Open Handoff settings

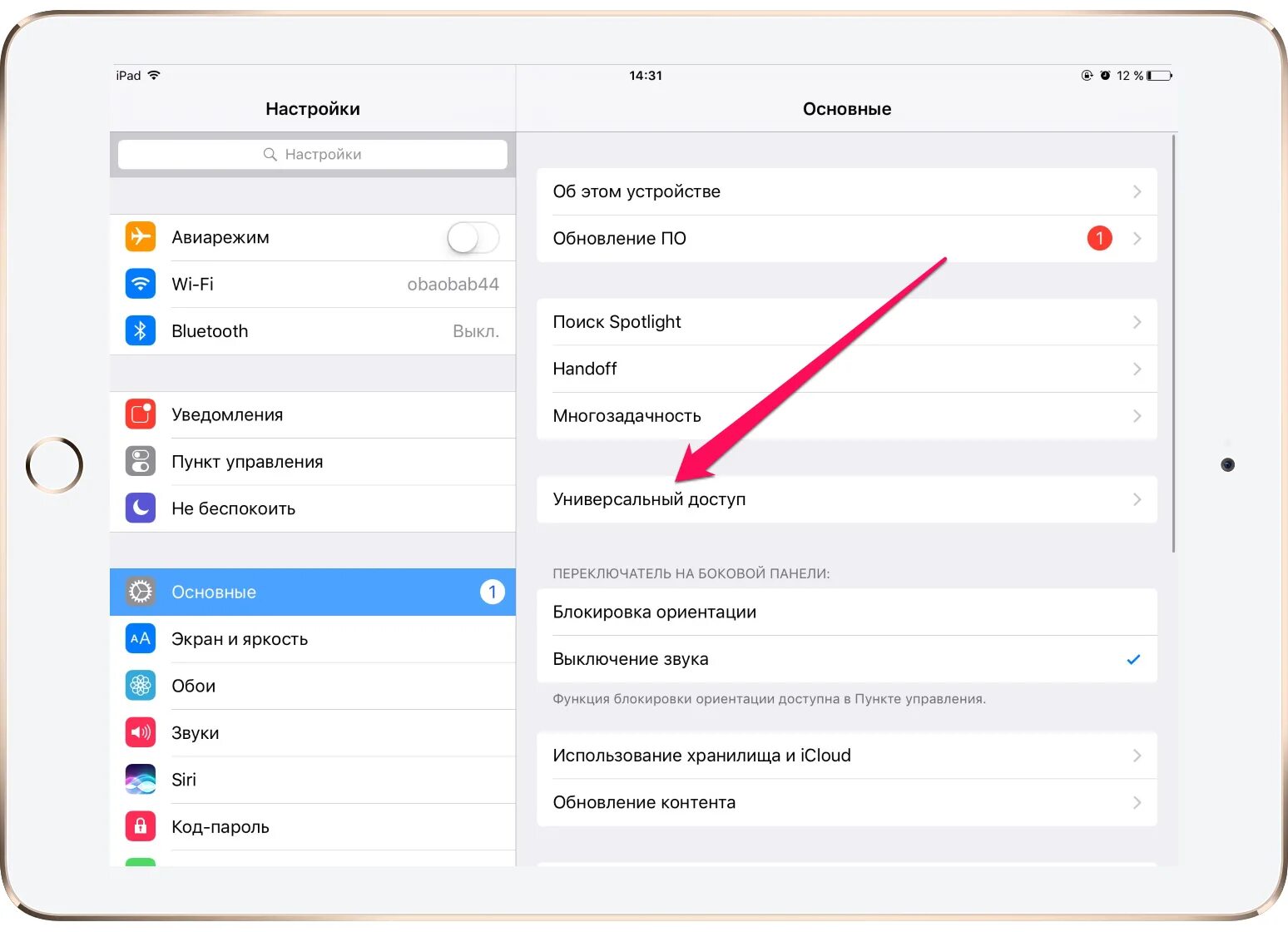coord(847,369)
